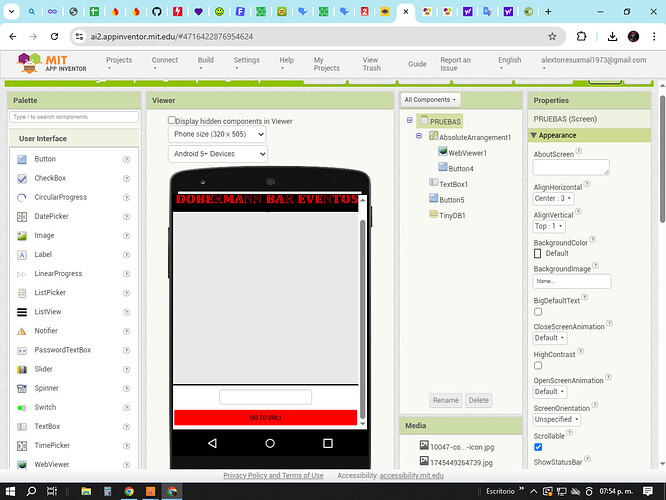Open the browser extensions puzzle icon
Image resolution: width=666 pixels, height=500 pixels.
(x=581, y=37)
